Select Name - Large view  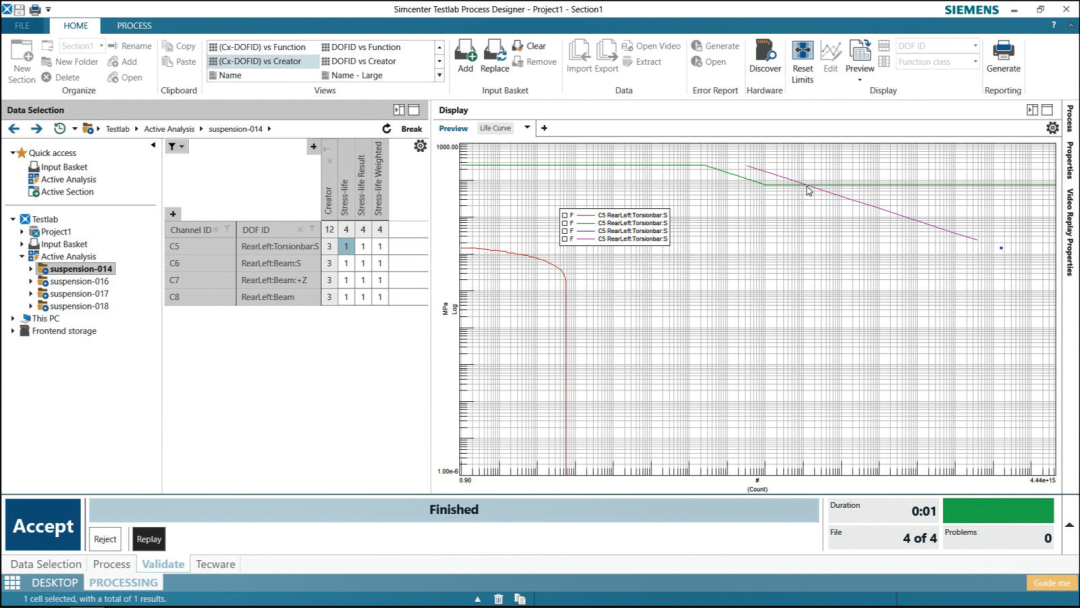(x=352, y=75)
